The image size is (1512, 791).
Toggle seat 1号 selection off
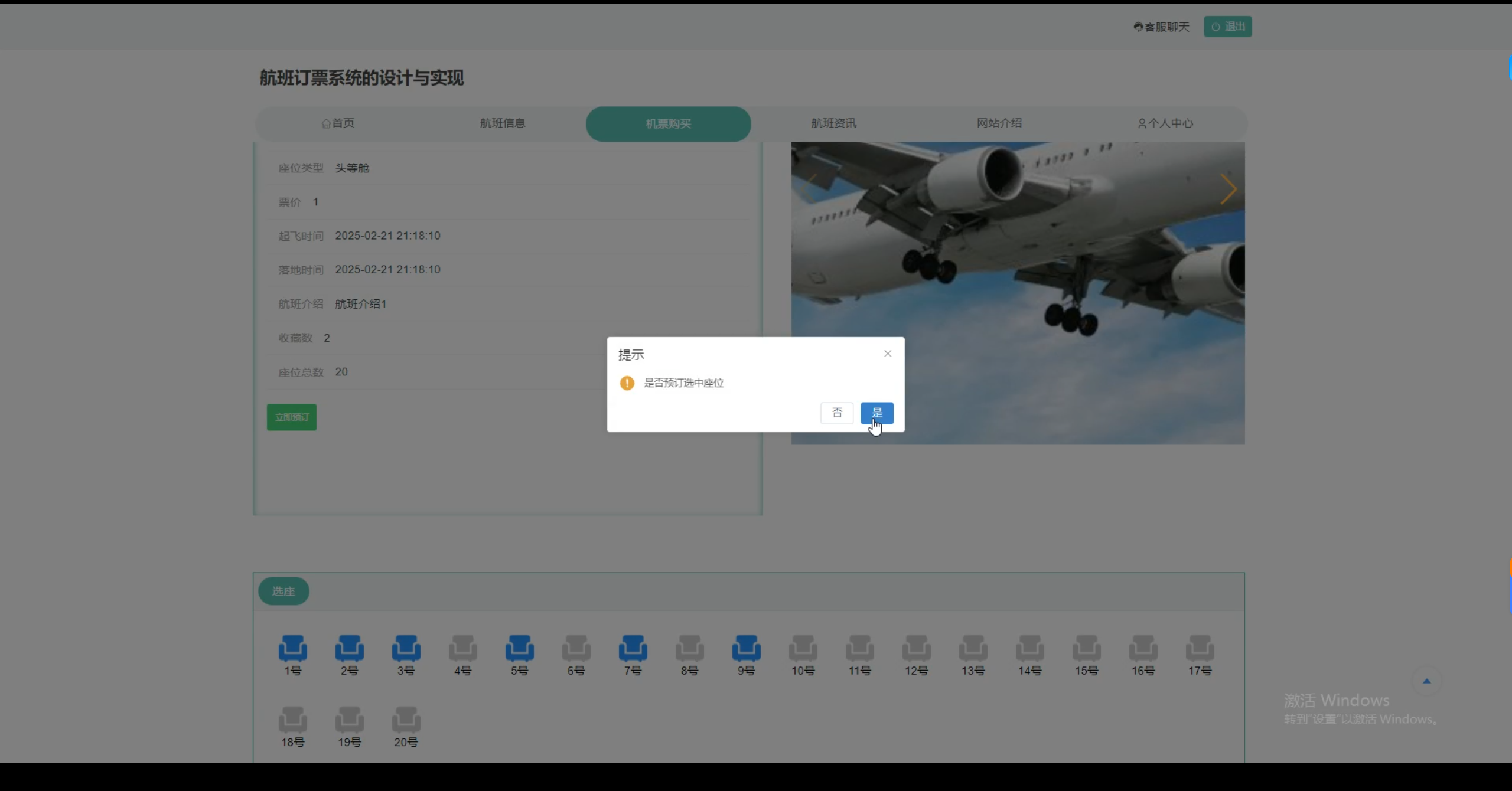[x=292, y=649]
